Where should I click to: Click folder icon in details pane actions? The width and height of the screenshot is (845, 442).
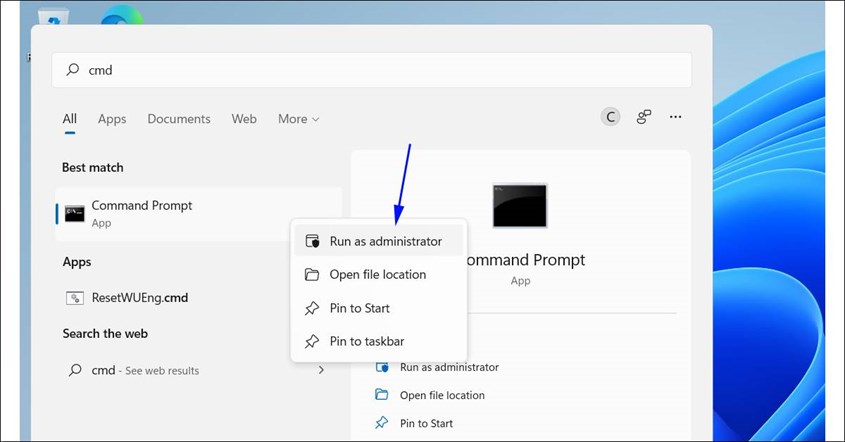point(382,395)
